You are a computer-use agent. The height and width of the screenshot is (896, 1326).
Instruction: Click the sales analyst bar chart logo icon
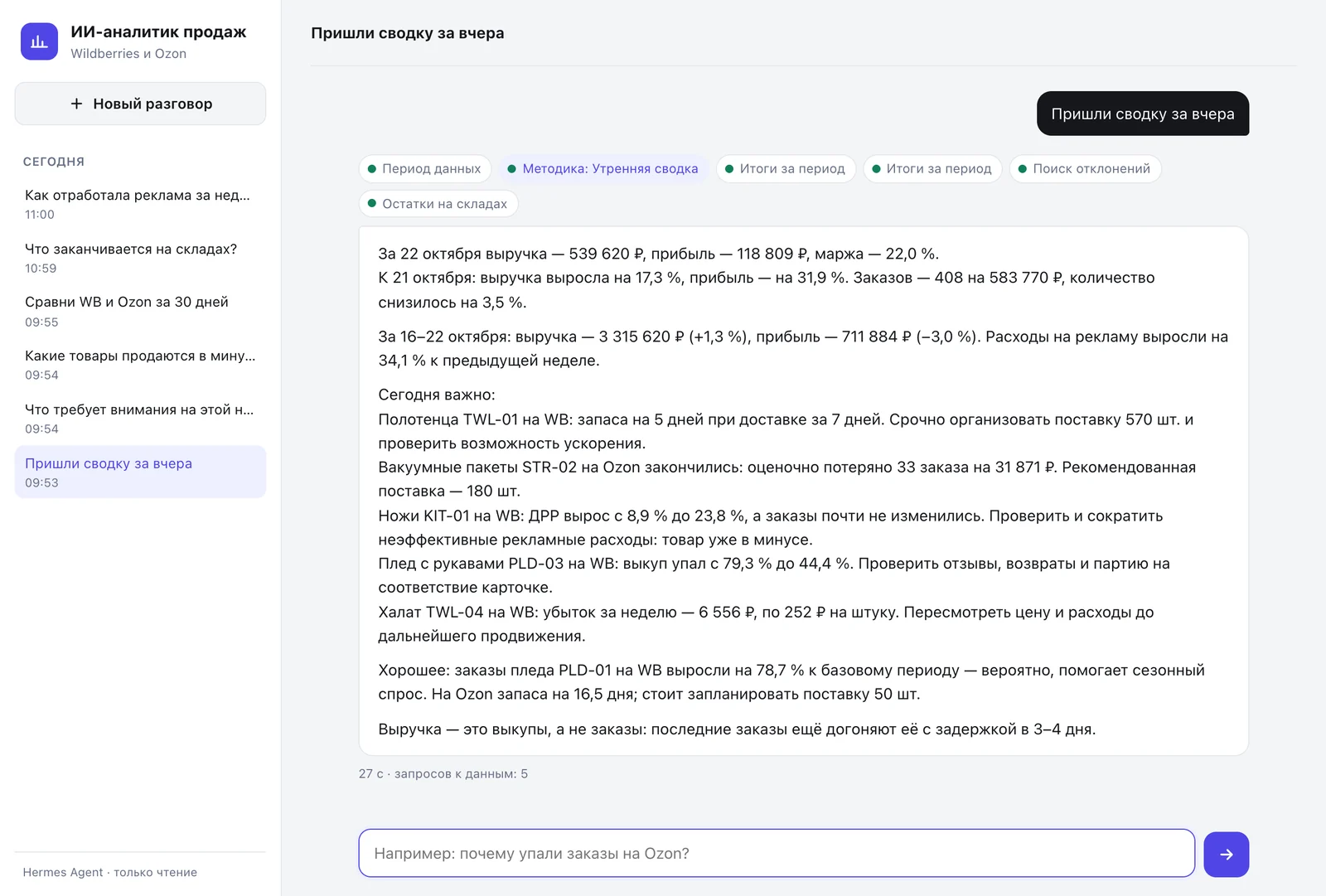(39, 41)
